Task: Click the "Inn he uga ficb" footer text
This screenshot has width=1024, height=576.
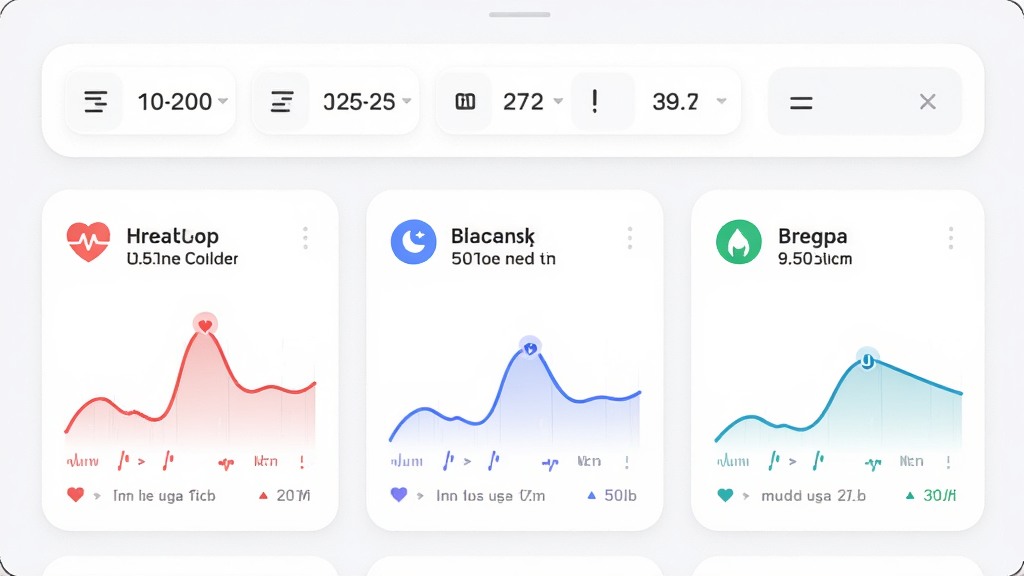Action: pos(164,496)
